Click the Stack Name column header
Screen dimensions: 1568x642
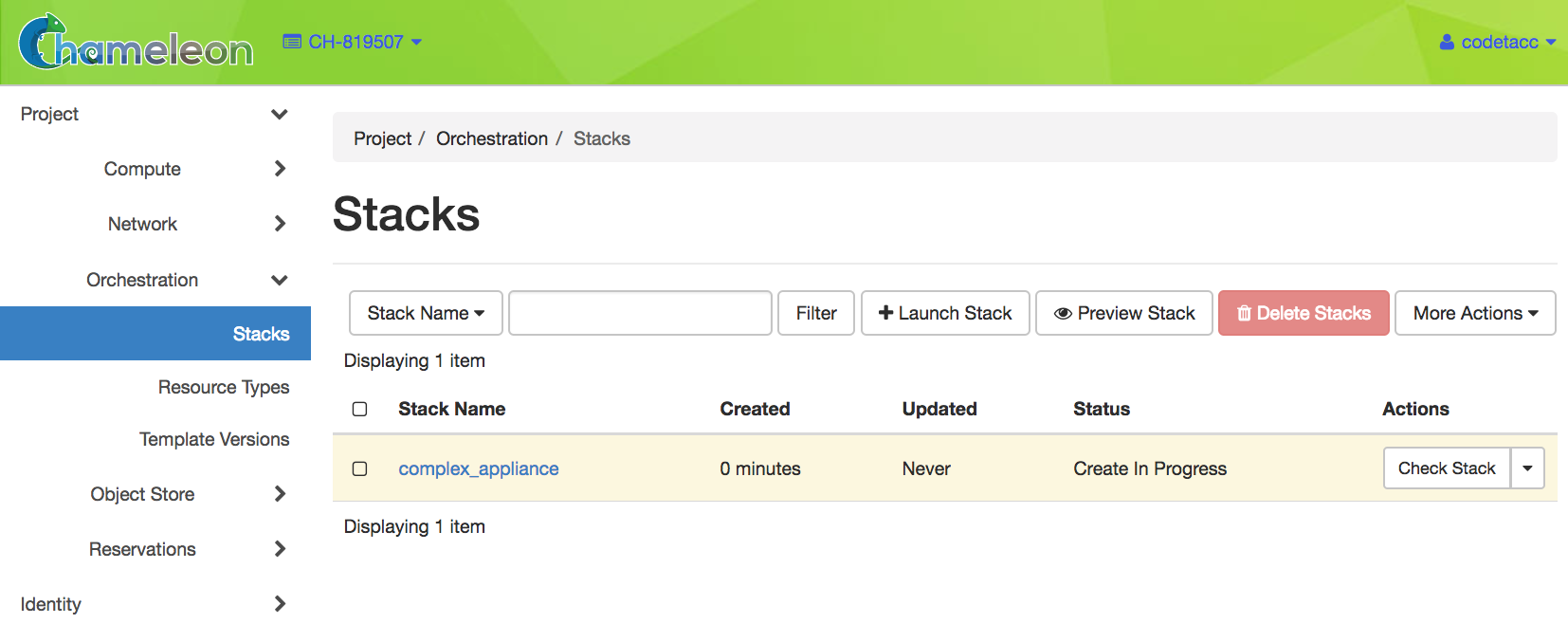(x=451, y=409)
